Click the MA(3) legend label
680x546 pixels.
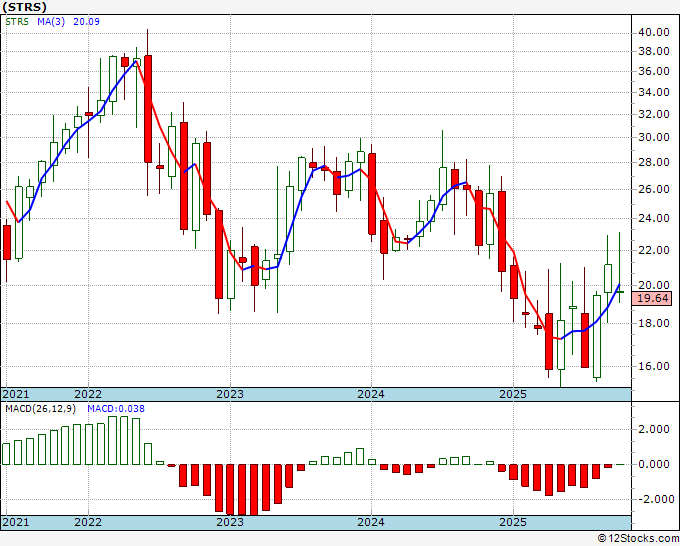(51, 21)
